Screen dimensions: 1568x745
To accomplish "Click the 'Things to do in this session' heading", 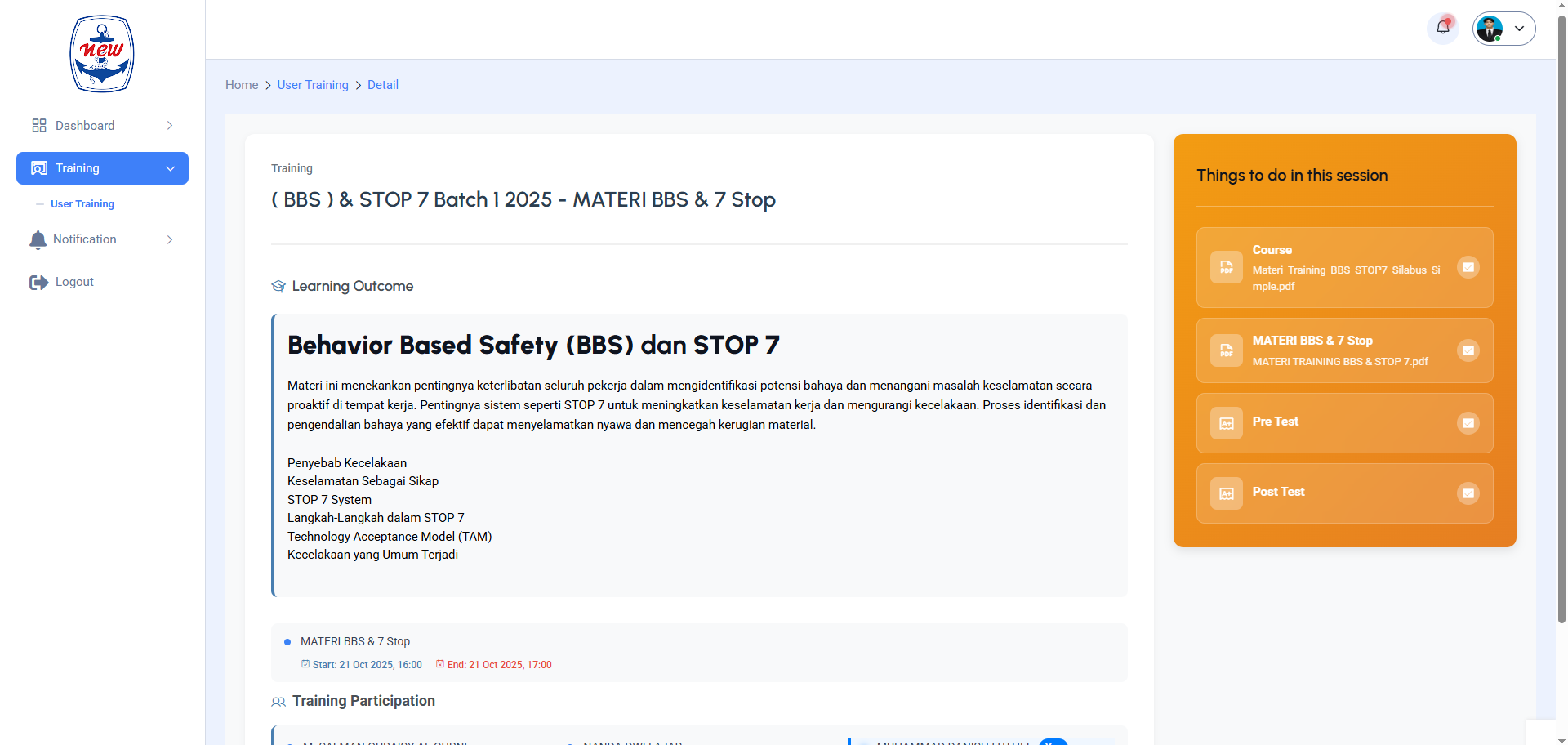I will coord(1292,175).
